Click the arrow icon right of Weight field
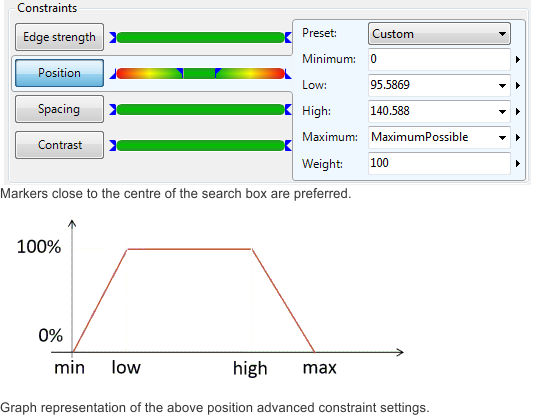559x417 pixels. click(518, 164)
